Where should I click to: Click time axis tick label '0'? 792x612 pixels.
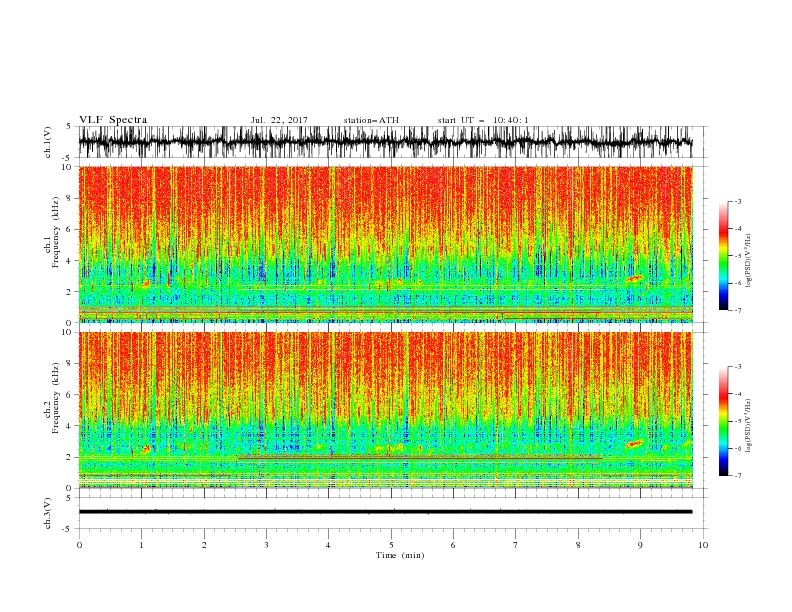tap(79, 545)
